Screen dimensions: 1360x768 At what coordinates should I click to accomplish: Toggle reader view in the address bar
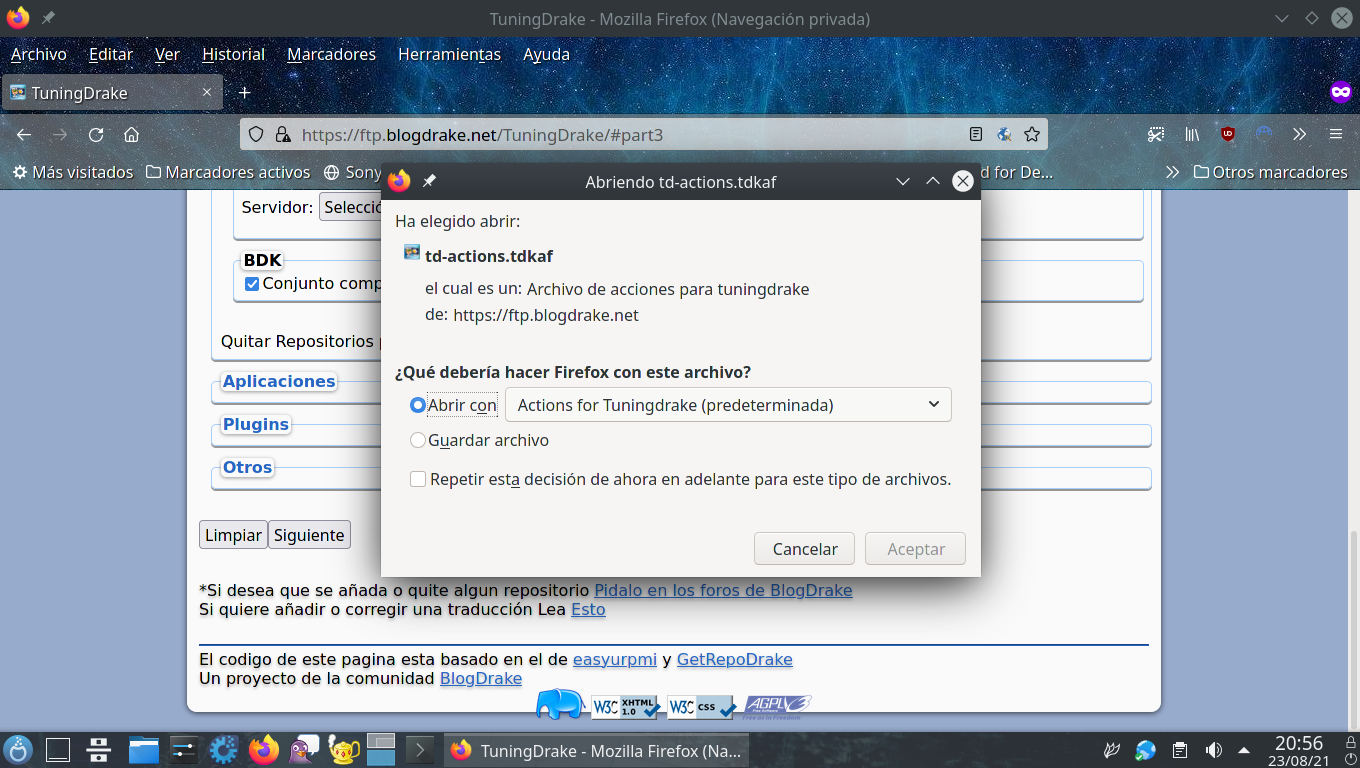pos(976,134)
